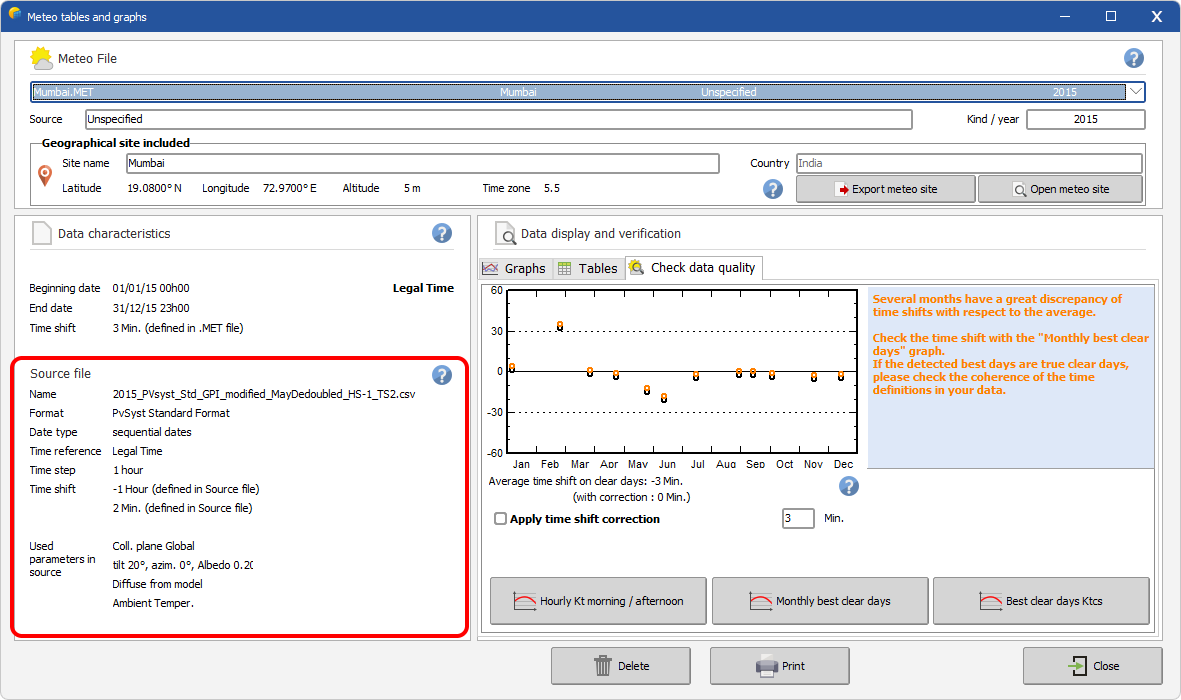The height and width of the screenshot is (700, 1181).
Task: Open Best clear days Ktcs graph
Action: [x=1041, y=601]
